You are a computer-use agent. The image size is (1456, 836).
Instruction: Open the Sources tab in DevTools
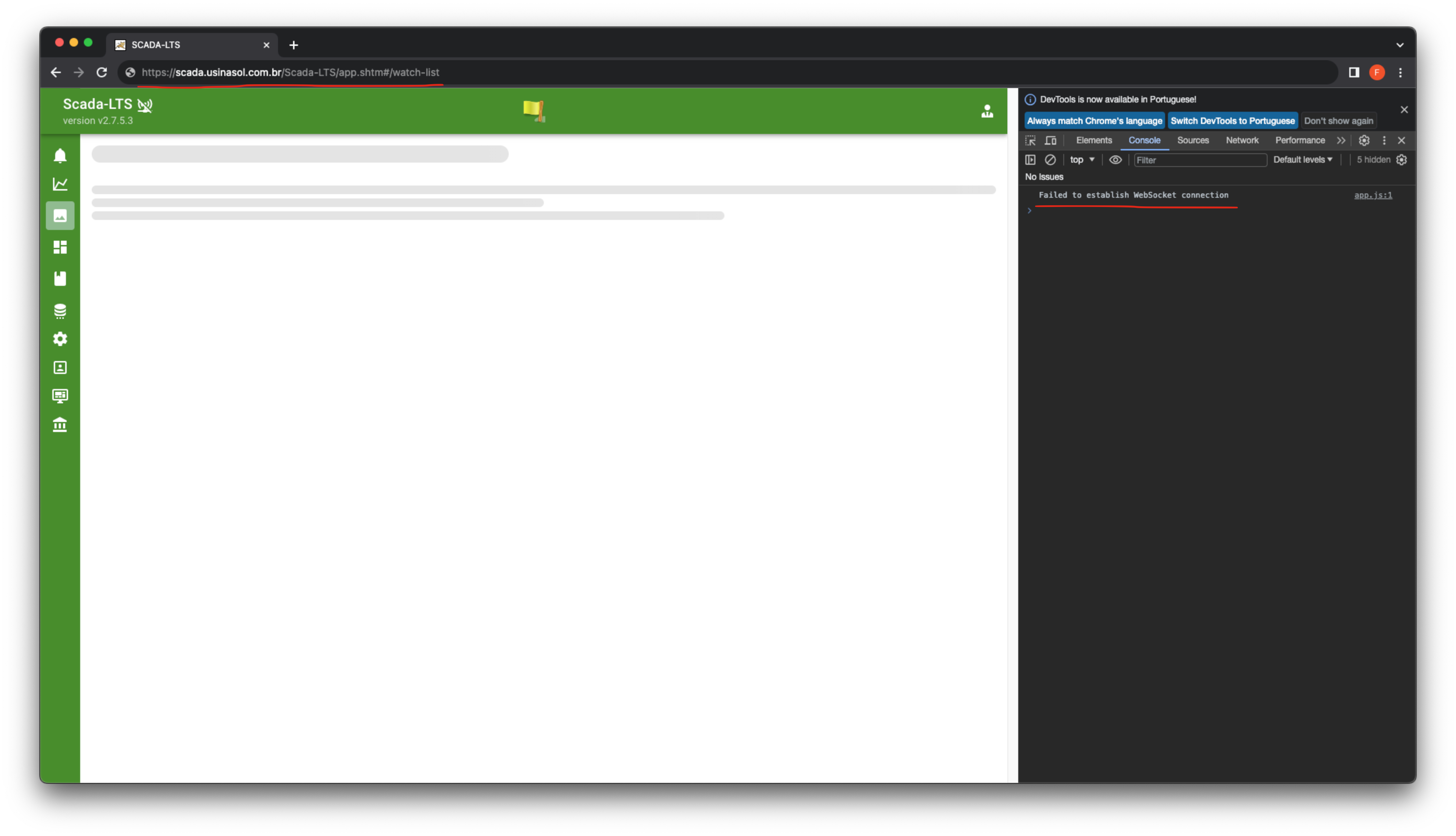(x=1193, y=140)
